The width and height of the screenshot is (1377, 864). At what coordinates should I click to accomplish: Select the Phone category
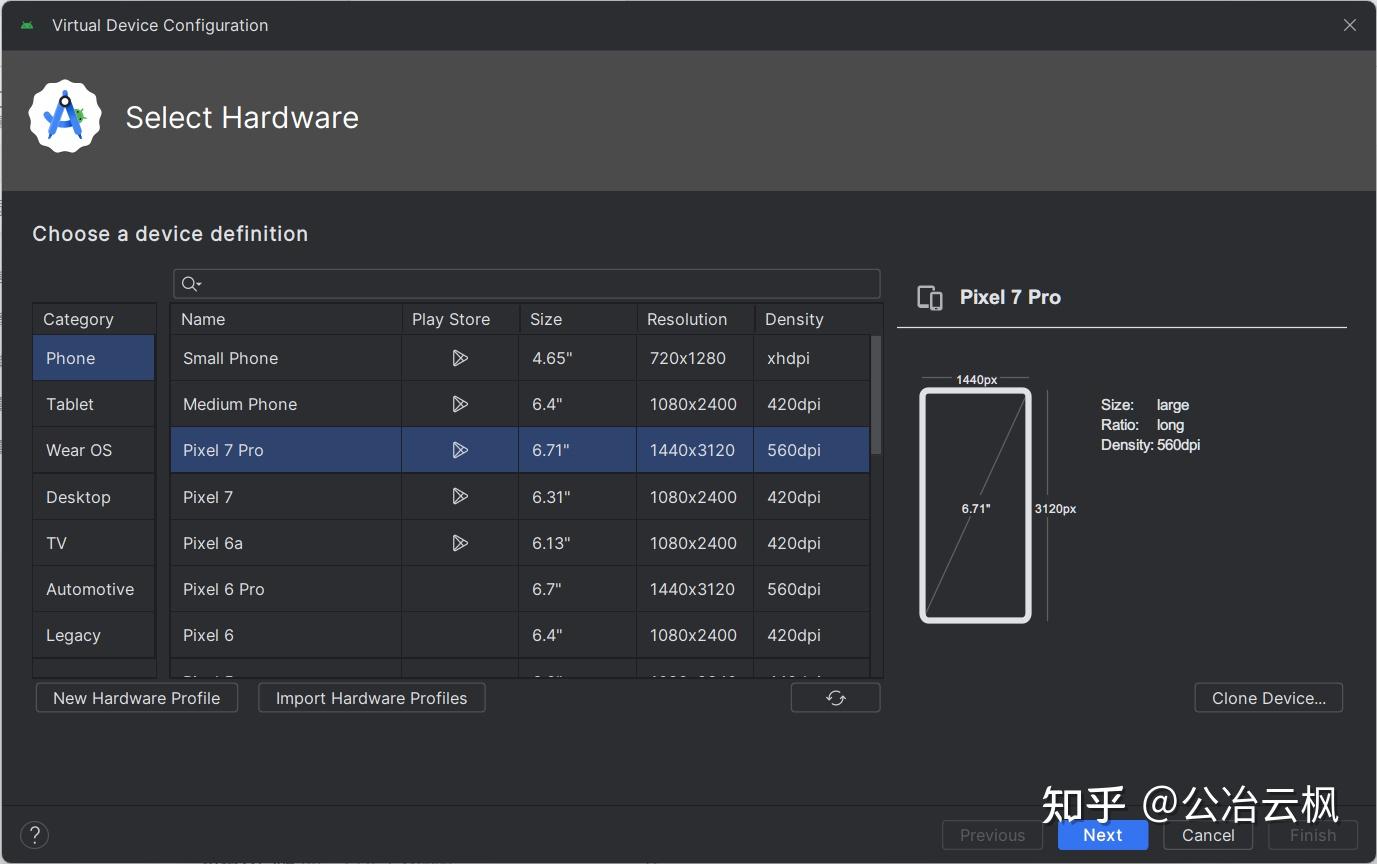(94, 358)
